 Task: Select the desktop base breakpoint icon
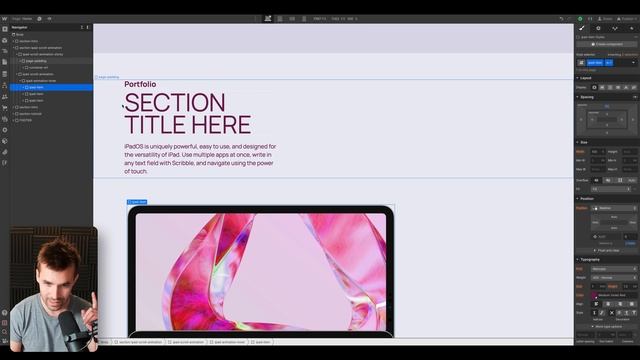pos(268,19)
